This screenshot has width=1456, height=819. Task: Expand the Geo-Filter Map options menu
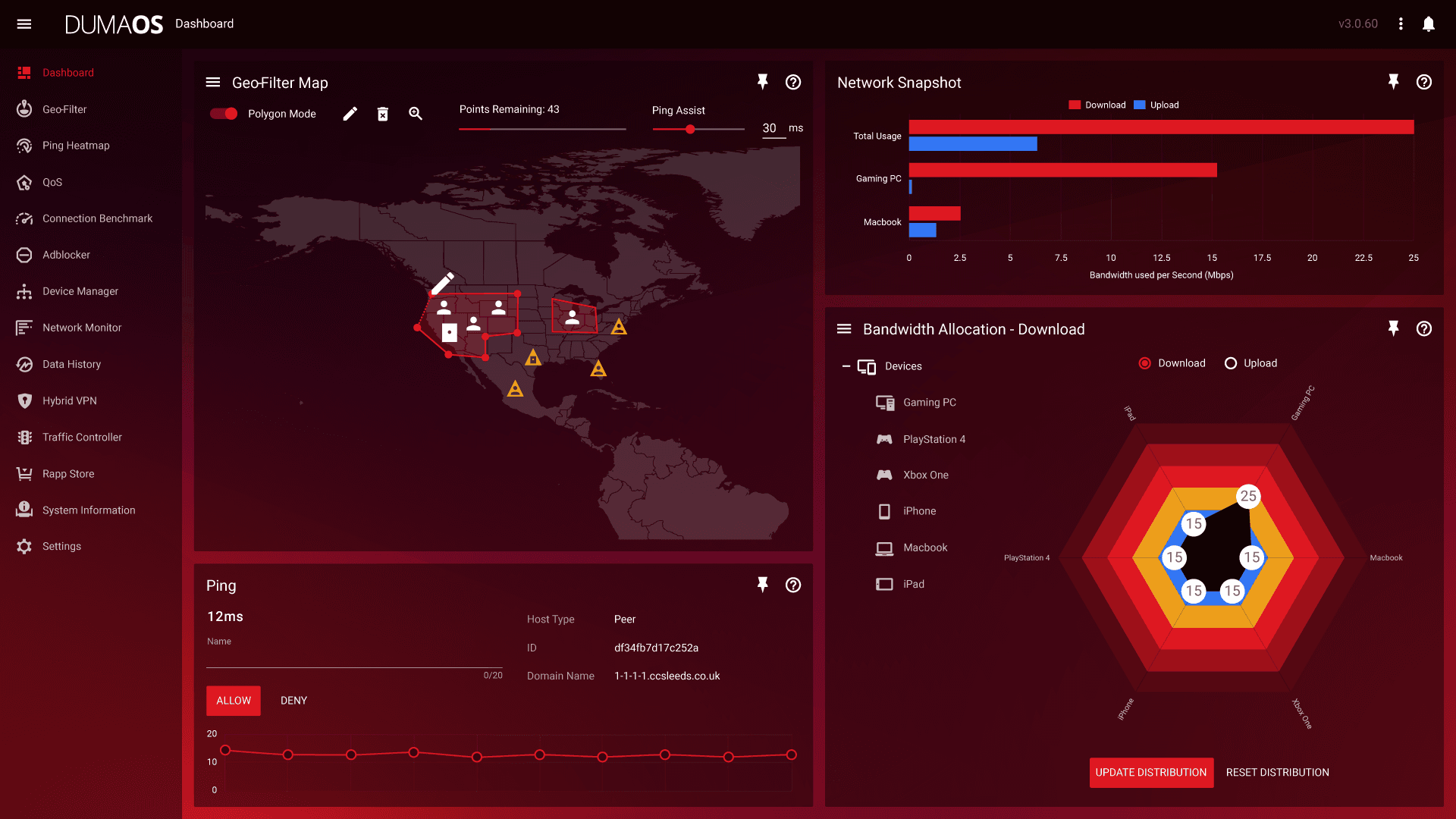click(213, 82)
